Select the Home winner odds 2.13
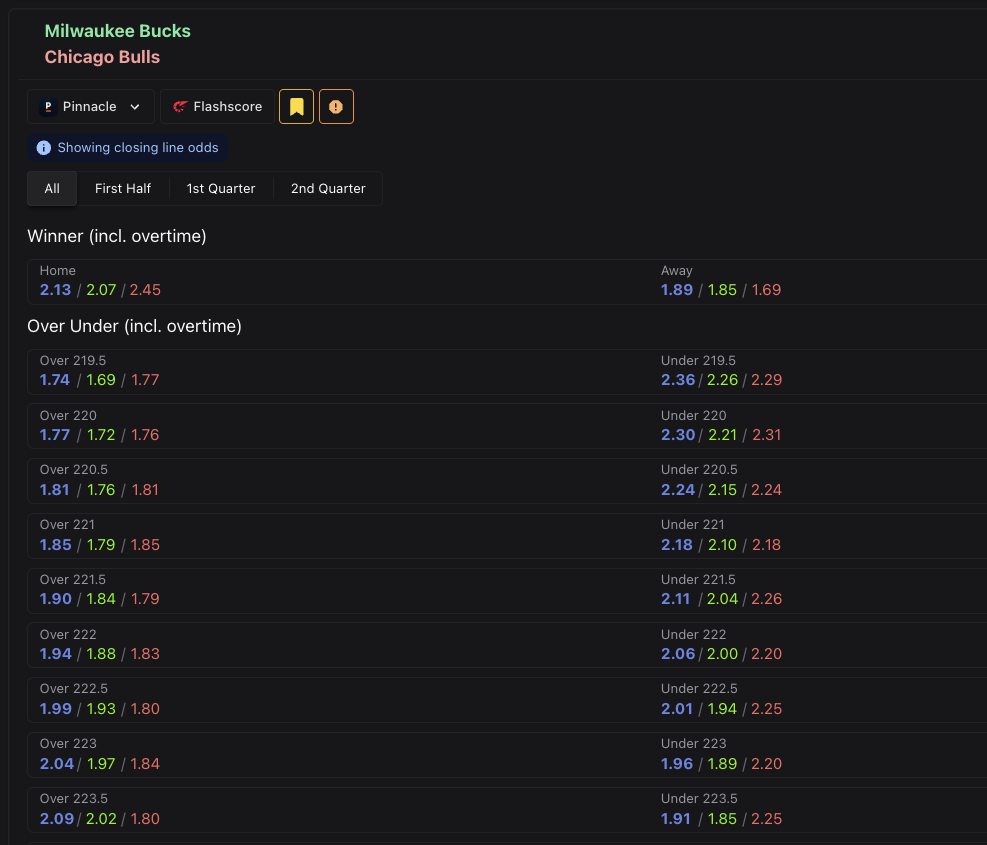The height and width of the screenshot is (845, 987). click(x=56, y=290)
